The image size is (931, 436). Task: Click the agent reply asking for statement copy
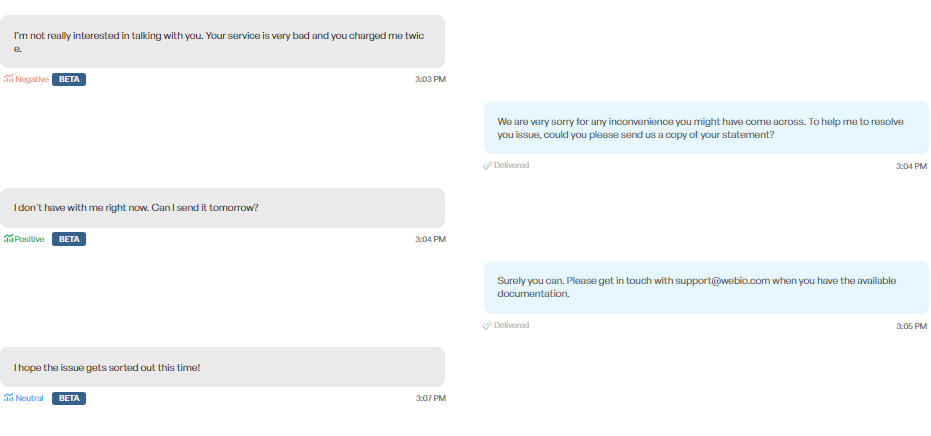[x=706, y=128]
